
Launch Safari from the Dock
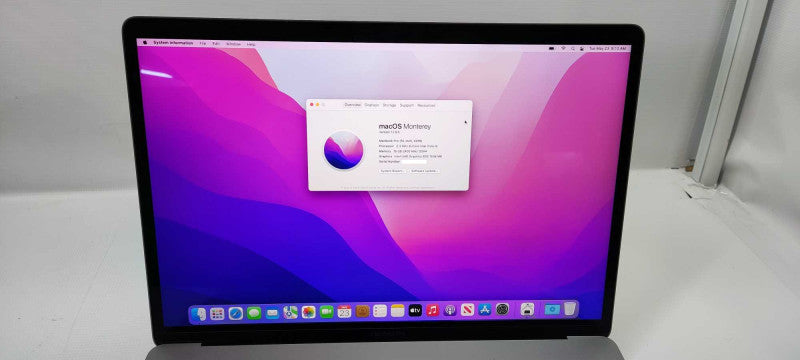(236, 313)
